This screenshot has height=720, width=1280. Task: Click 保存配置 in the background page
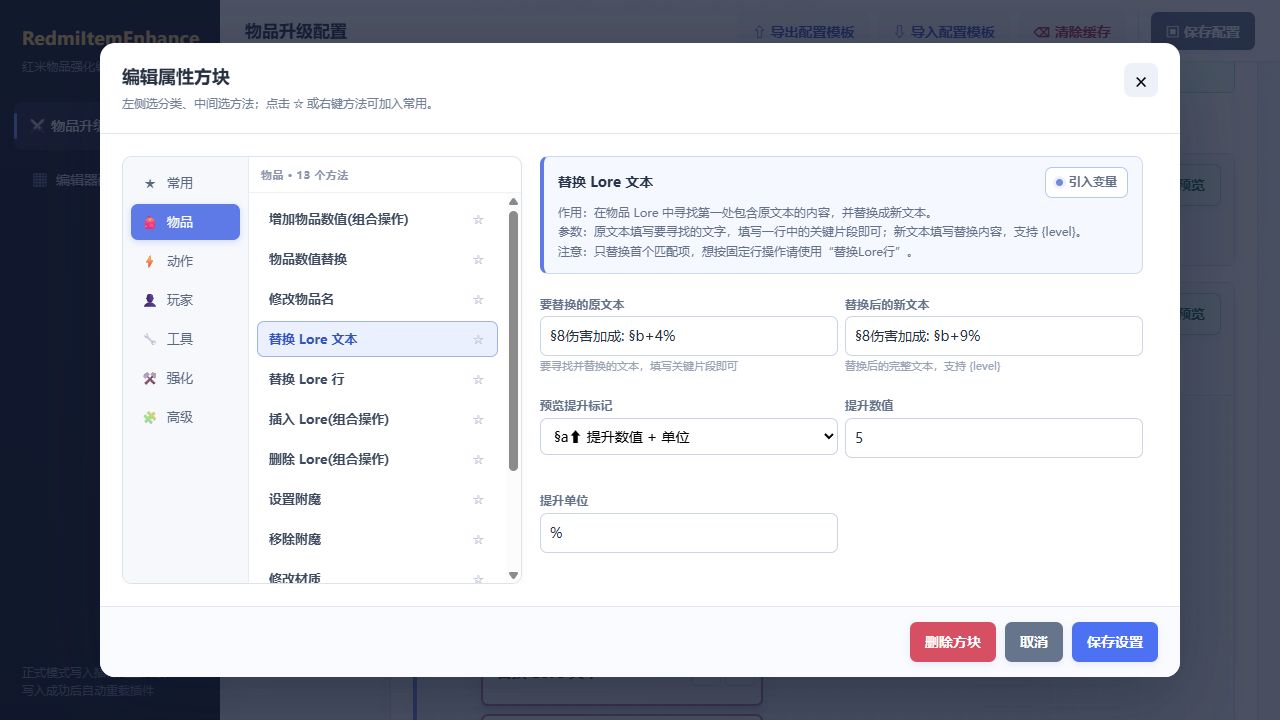click(1203, 32)
